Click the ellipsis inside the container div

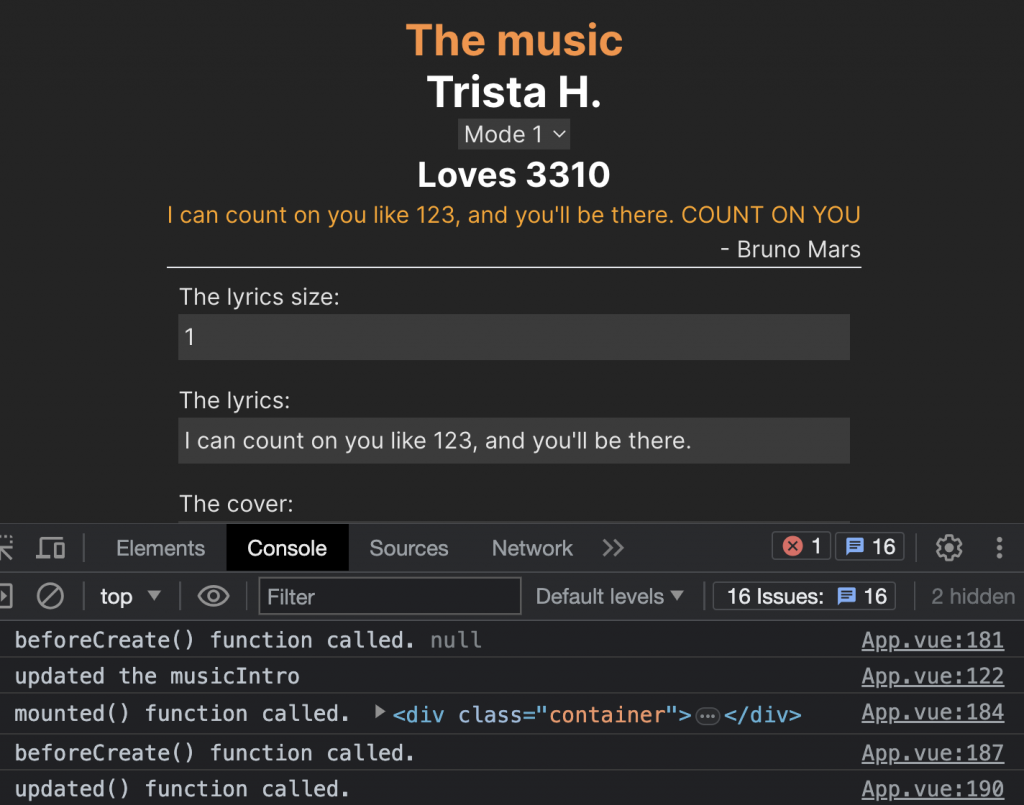coord(707,716)
